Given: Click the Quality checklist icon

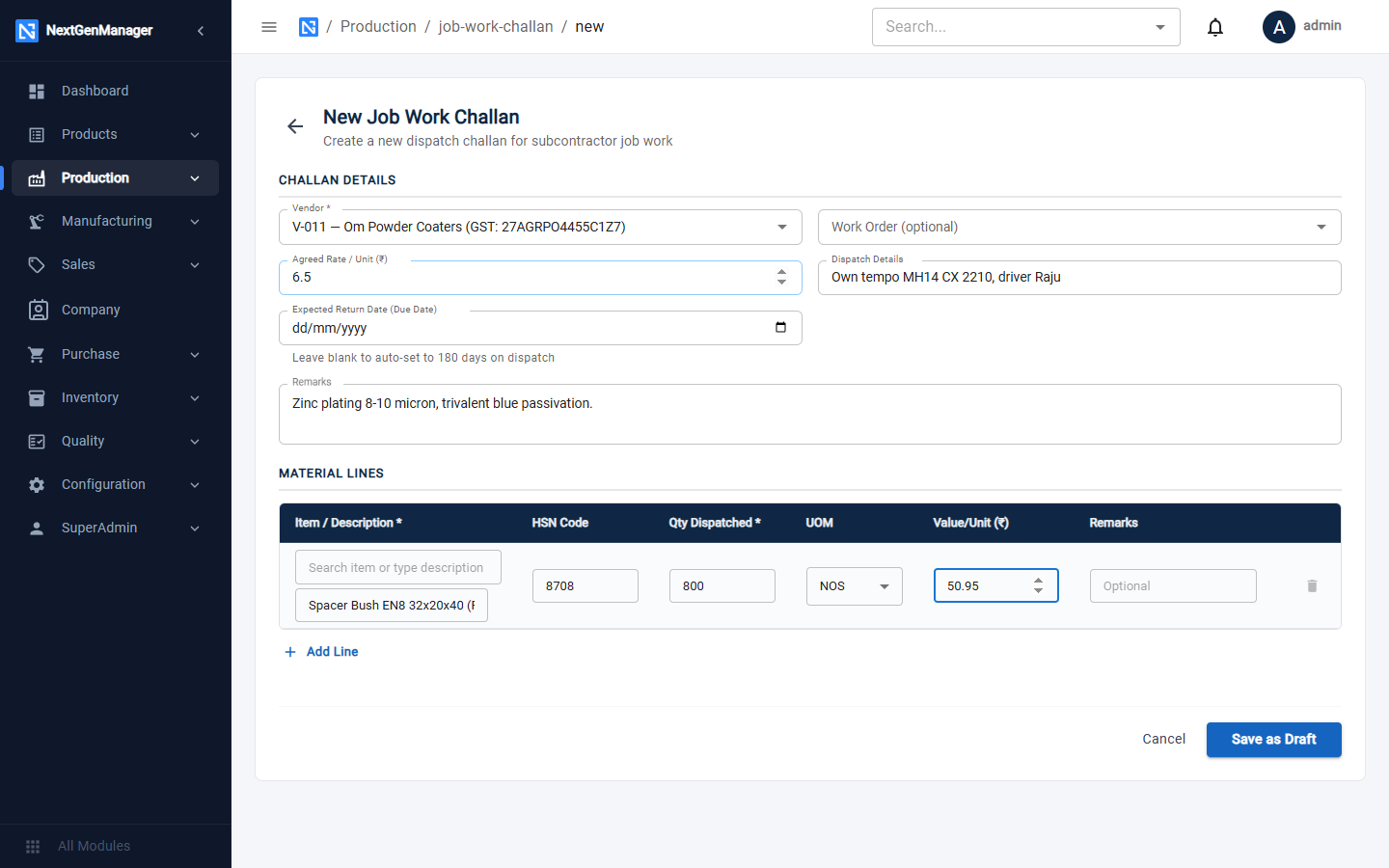Looking at the screenshot, I should [37, 441].
